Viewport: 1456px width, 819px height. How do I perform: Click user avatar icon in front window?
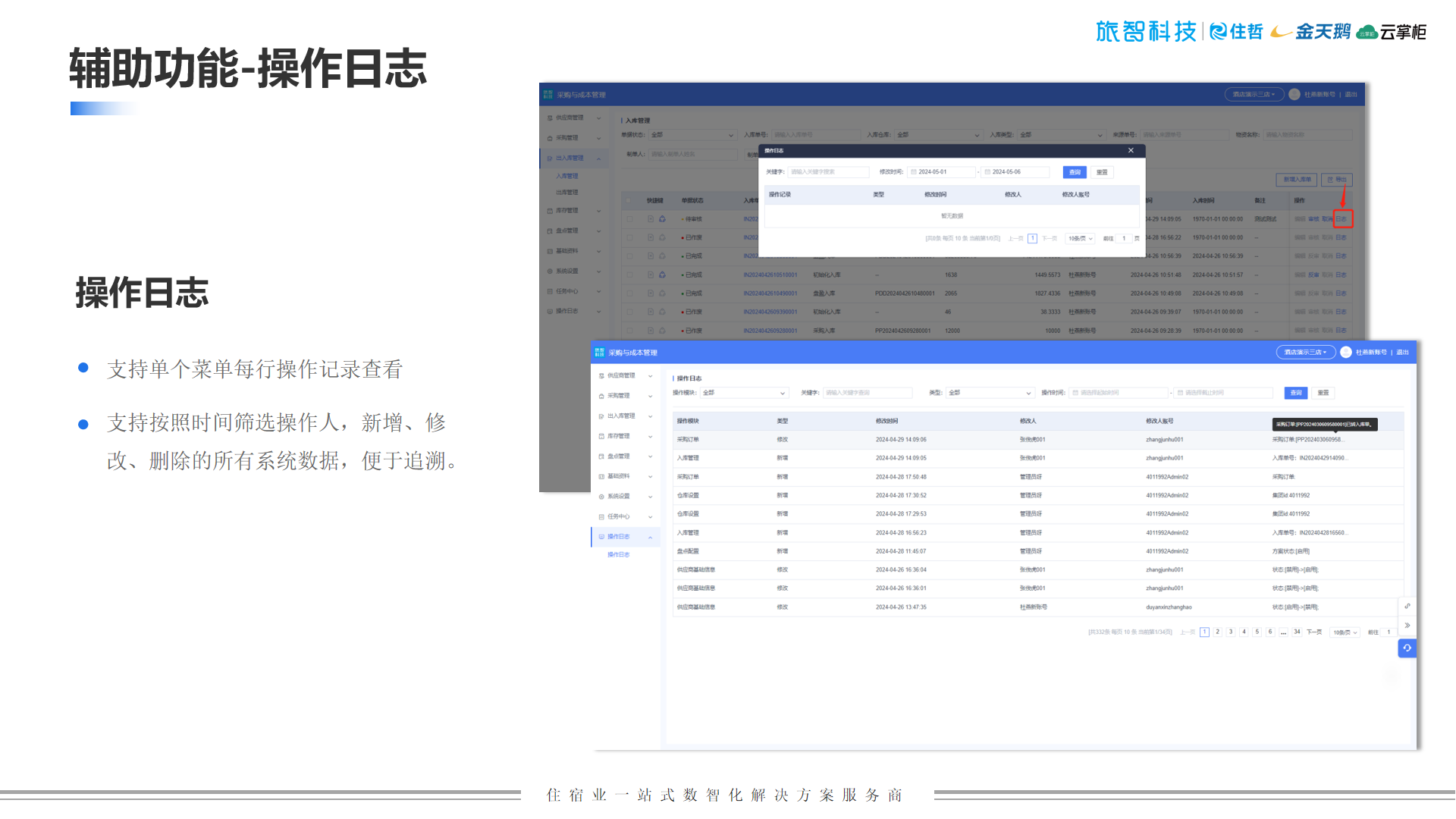coord(1346,352)
